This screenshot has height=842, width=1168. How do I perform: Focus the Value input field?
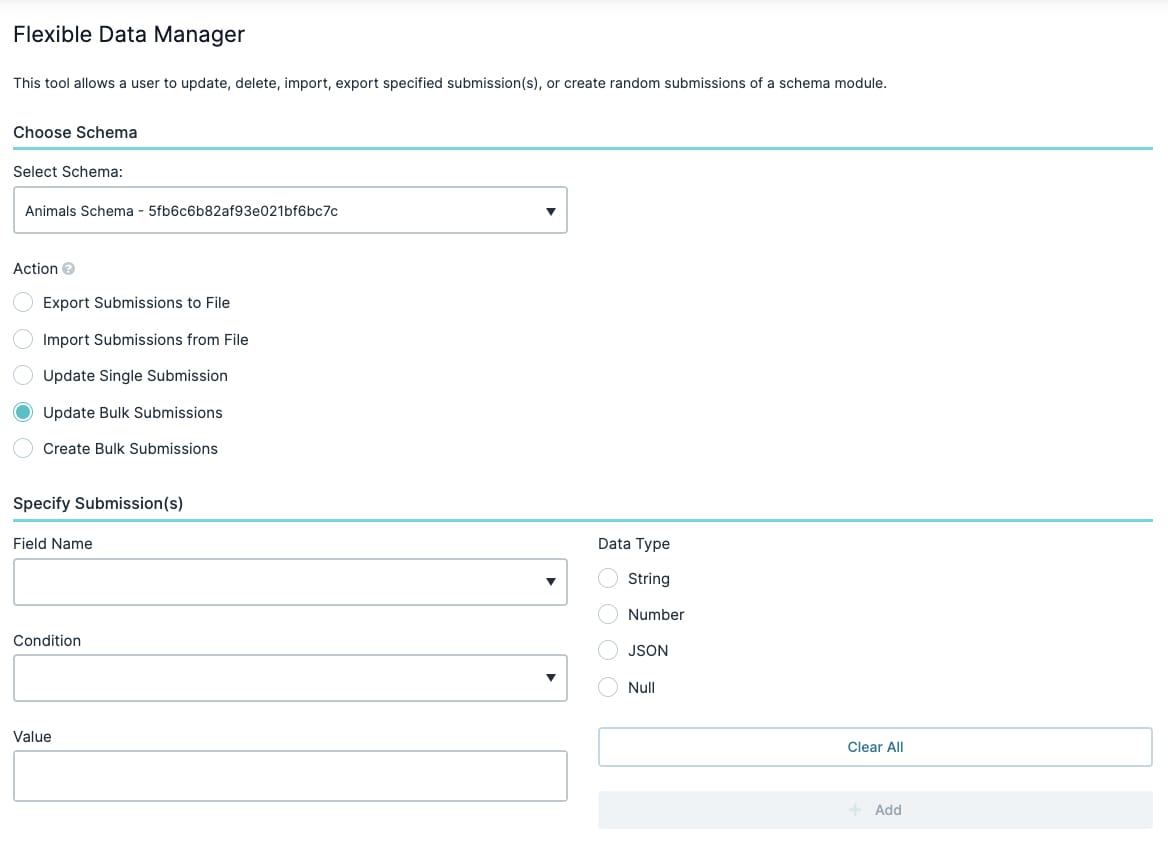tap(291, 776)
